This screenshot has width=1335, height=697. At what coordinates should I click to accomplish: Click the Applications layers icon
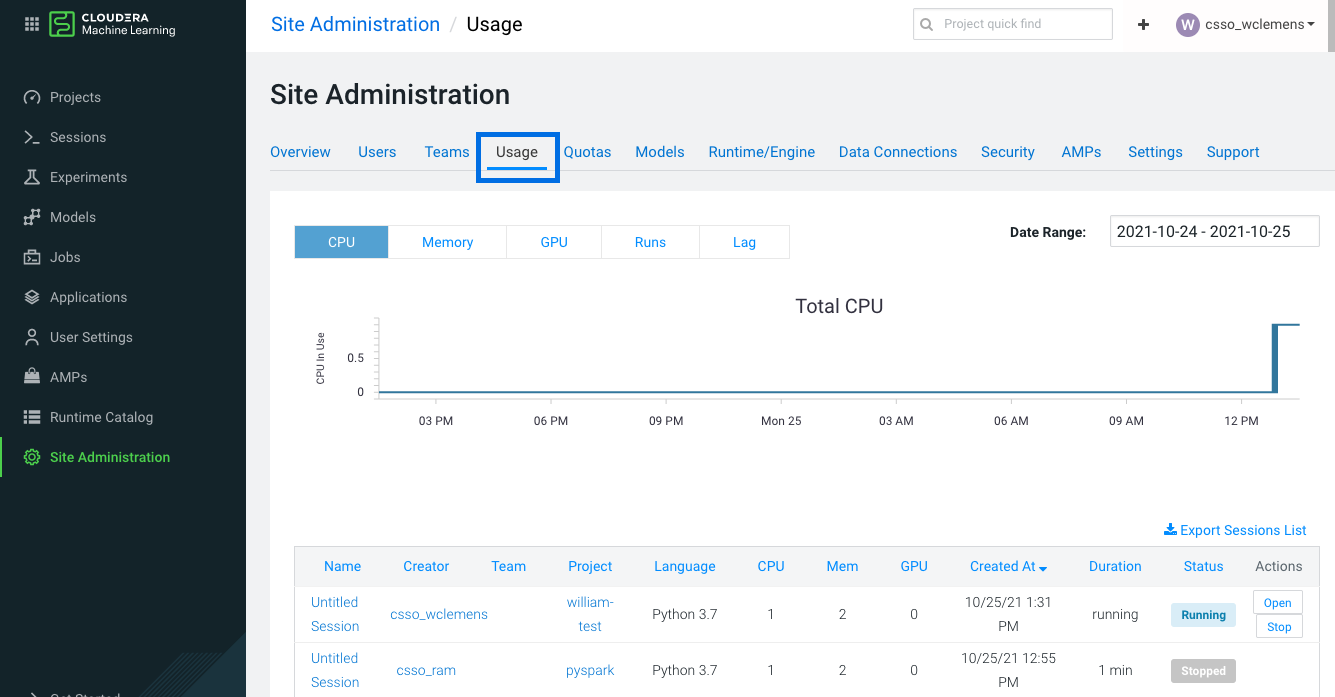[32, 297]
